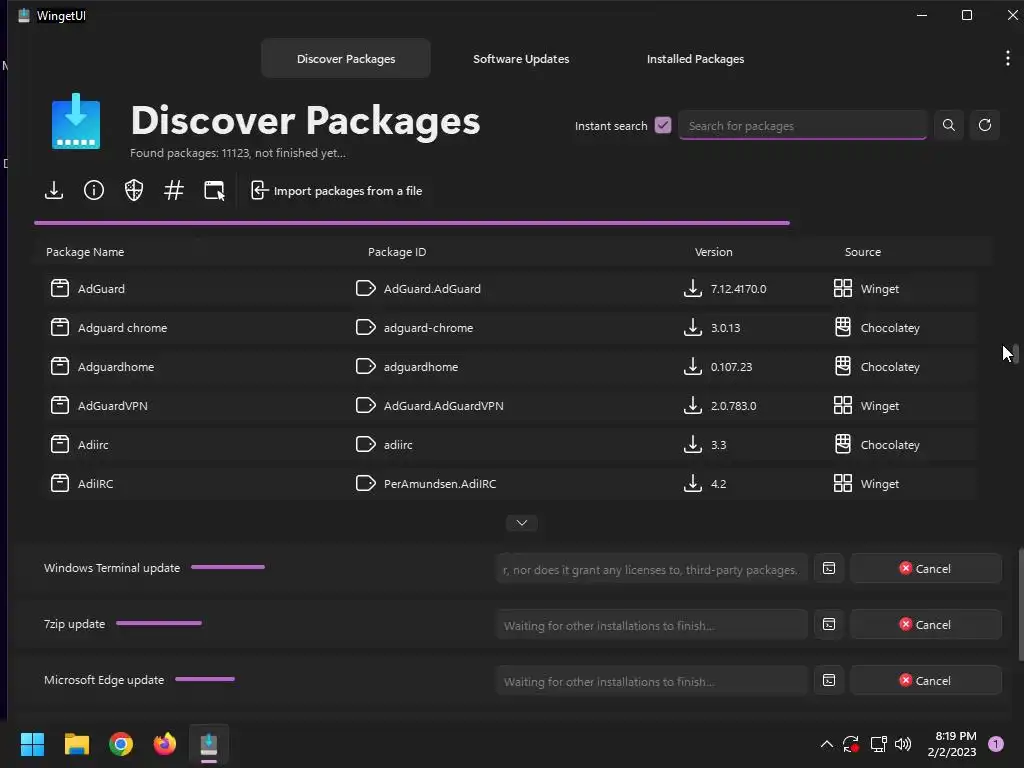Image resolution: width=1024 pixels, height=768 pixels.
Task: Open the Installed Packages tab
Action: point(695,59)
